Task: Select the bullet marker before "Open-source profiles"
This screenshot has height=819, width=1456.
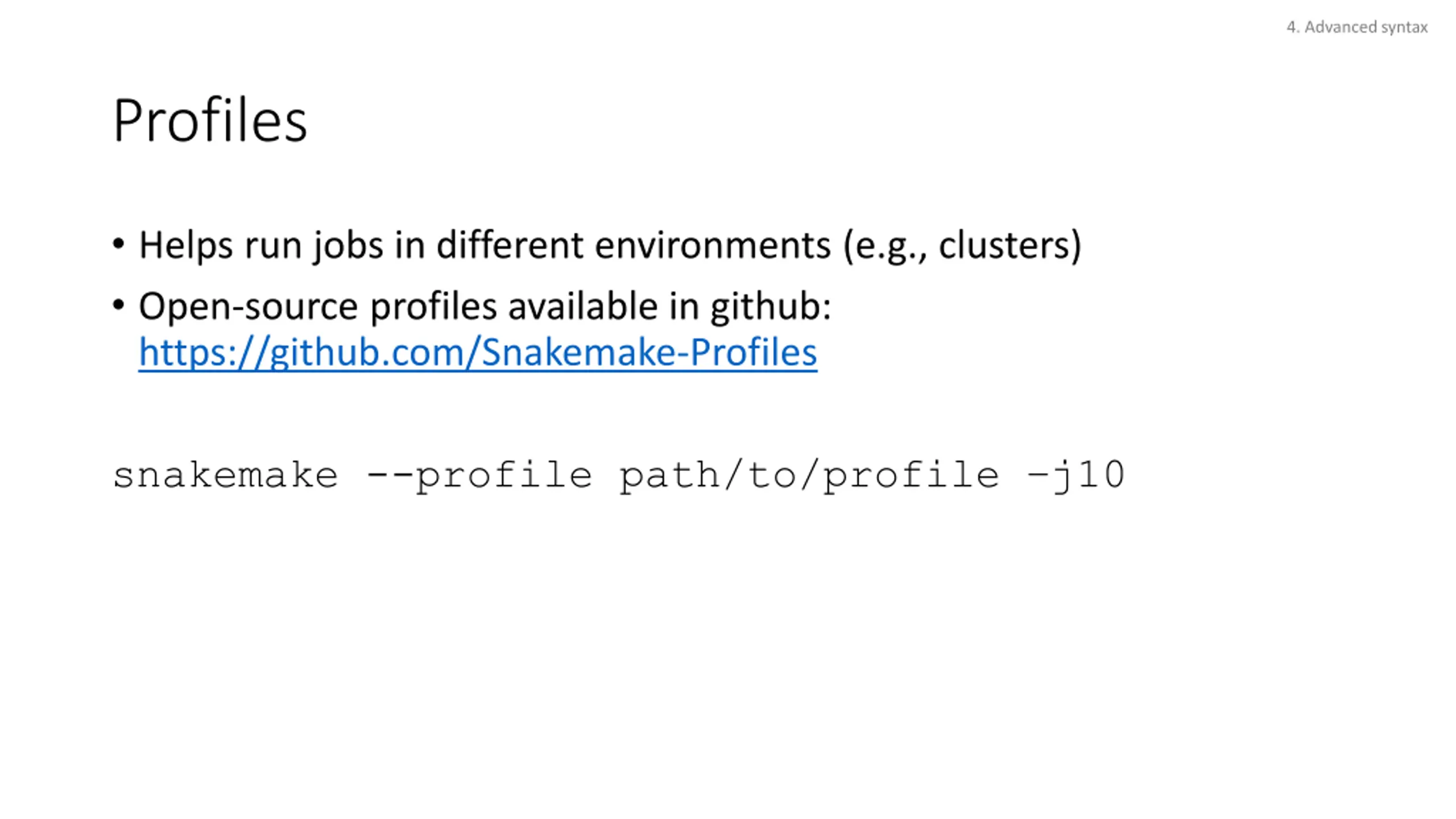Action: click(x=118, y=305)
